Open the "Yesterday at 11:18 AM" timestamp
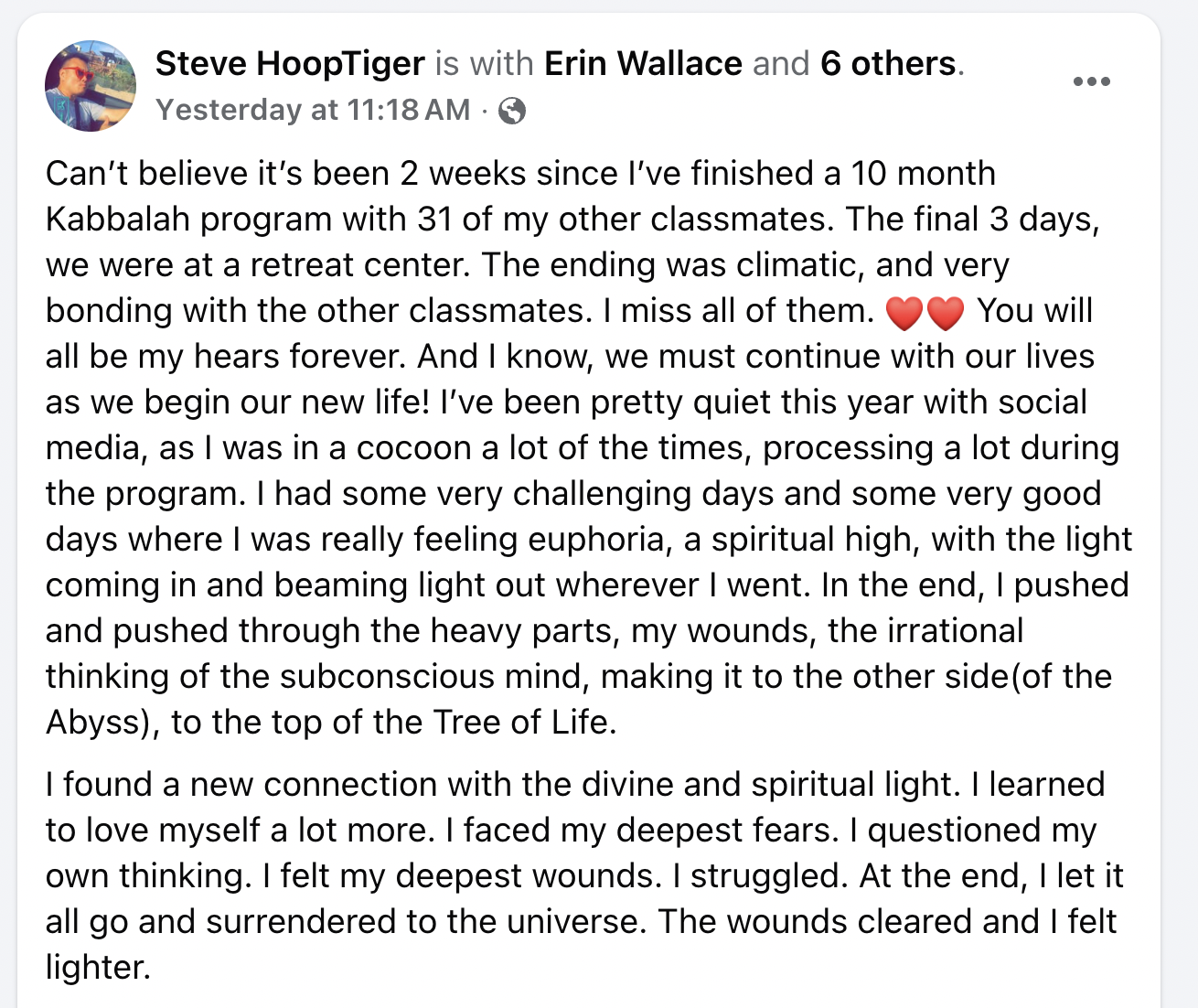Image resolution: width=1198 pixels, height=1008 pixels. [x=313, y=110]
